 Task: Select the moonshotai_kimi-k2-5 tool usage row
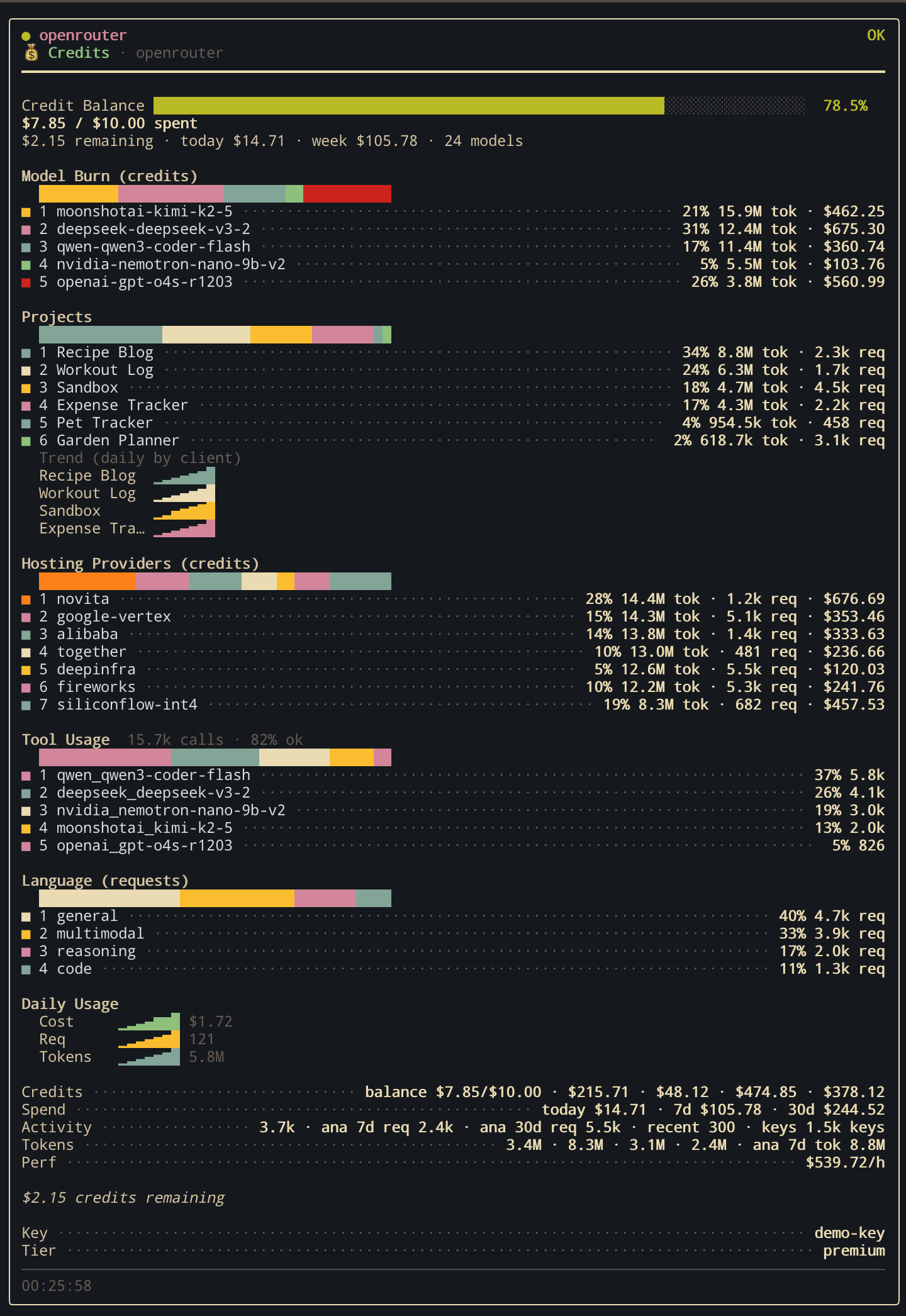click(x=453, y=828)
